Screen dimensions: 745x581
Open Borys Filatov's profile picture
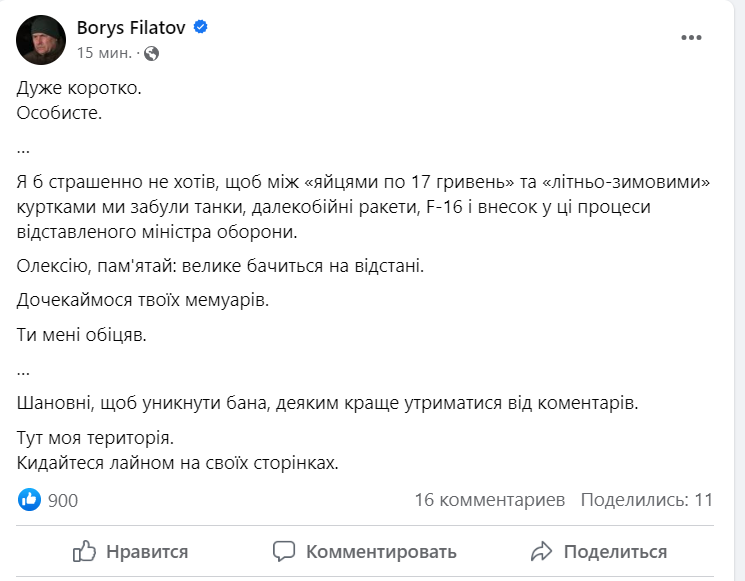coord(41,39)
